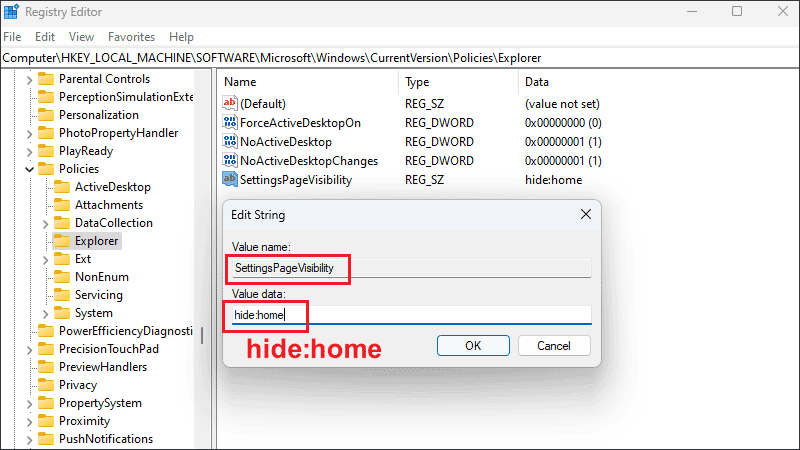Click the ForceActiveDesktopOn DWORD icon
The height and width of the screenshot is (450, 800).
point(230,122)
